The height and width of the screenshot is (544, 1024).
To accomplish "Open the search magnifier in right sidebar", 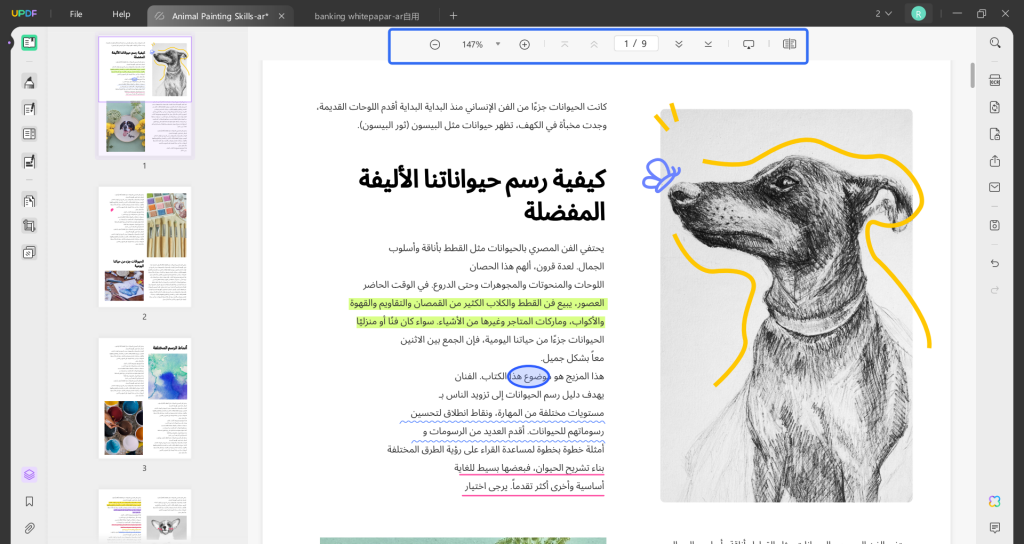I will pyautogui.click(x=995, y=43).
